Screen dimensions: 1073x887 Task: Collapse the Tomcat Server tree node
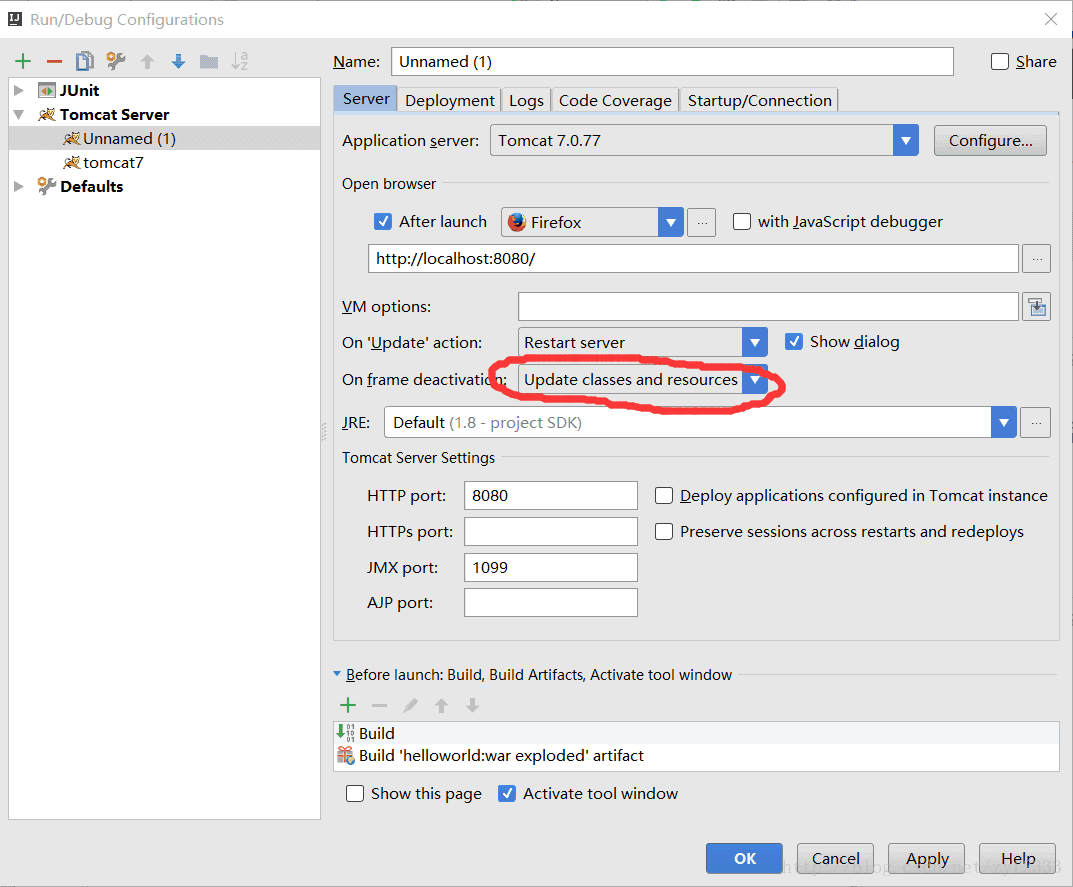pos(18,114)
